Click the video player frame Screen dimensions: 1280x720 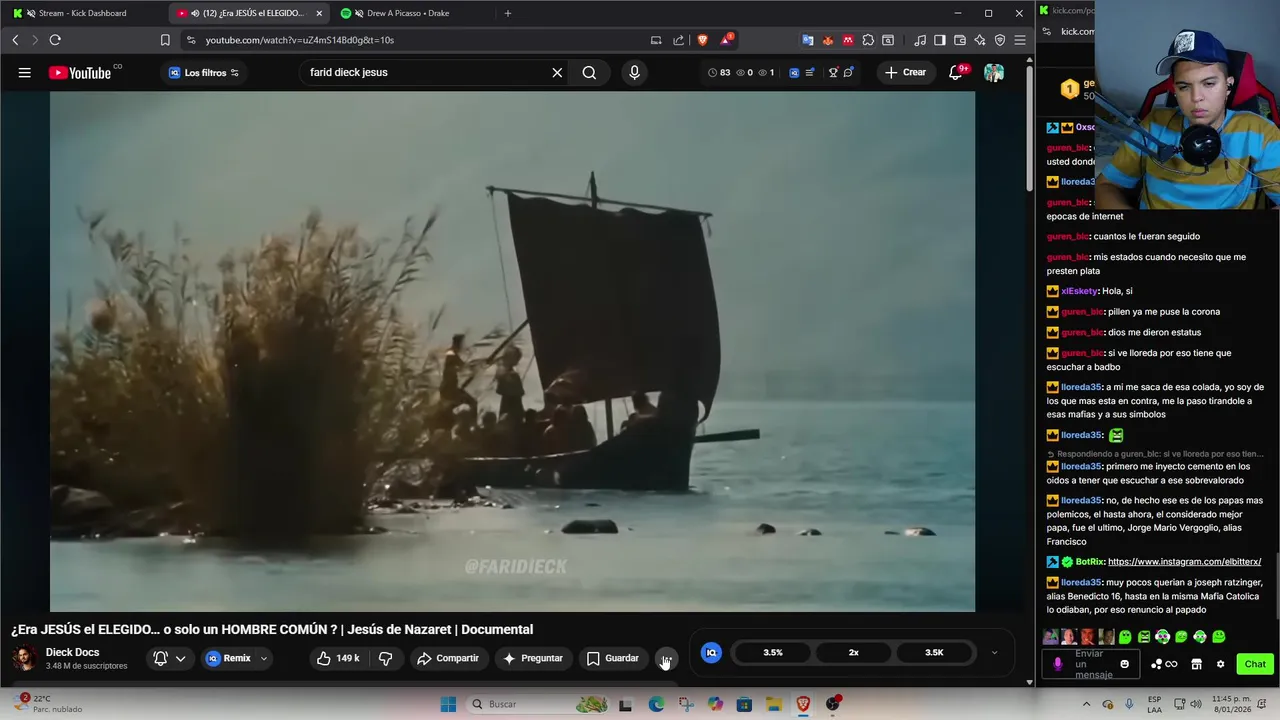pos(512,351)
